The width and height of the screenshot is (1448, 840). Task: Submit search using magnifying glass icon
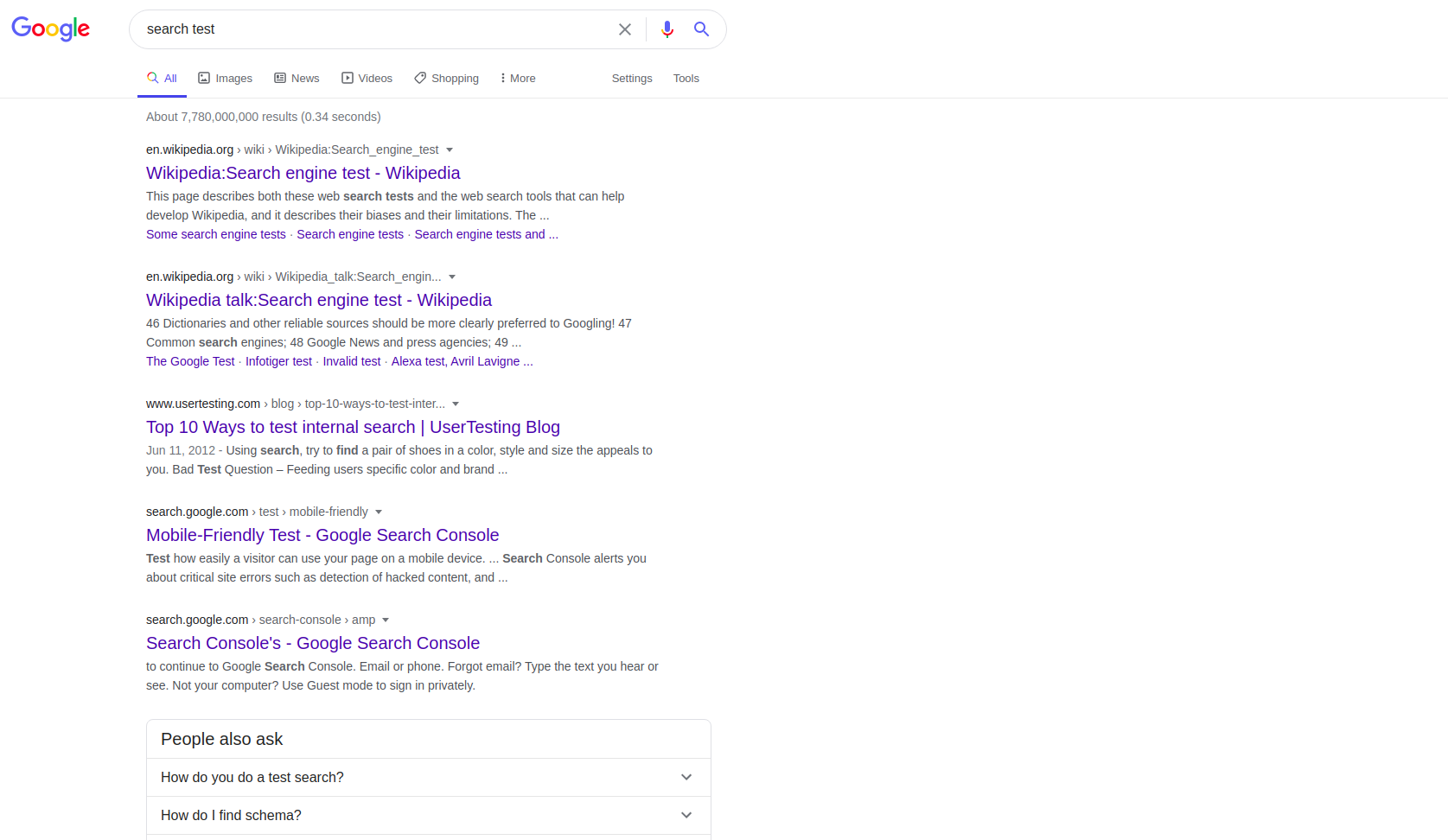coord(701,29)
